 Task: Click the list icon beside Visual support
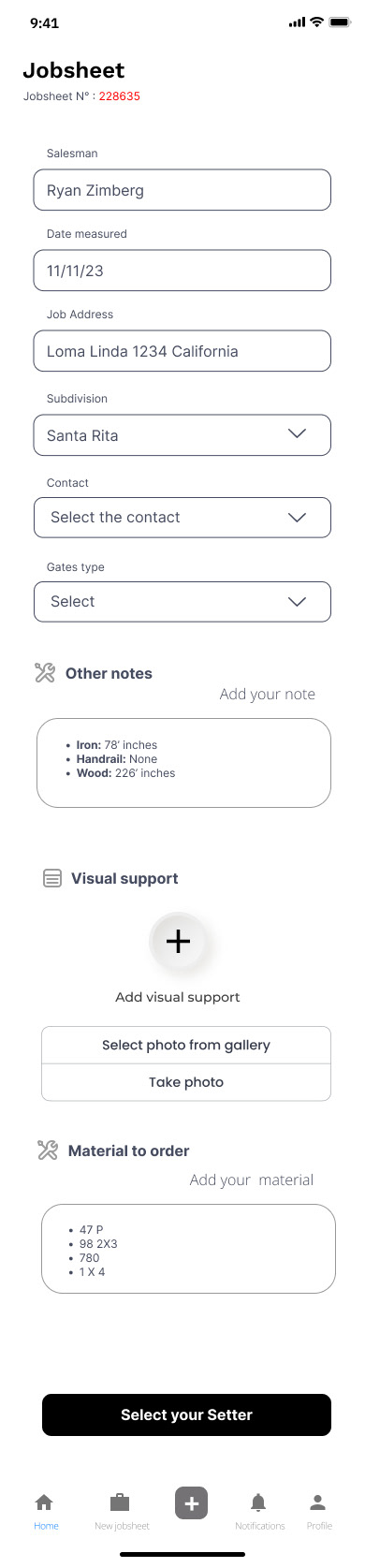52,878
